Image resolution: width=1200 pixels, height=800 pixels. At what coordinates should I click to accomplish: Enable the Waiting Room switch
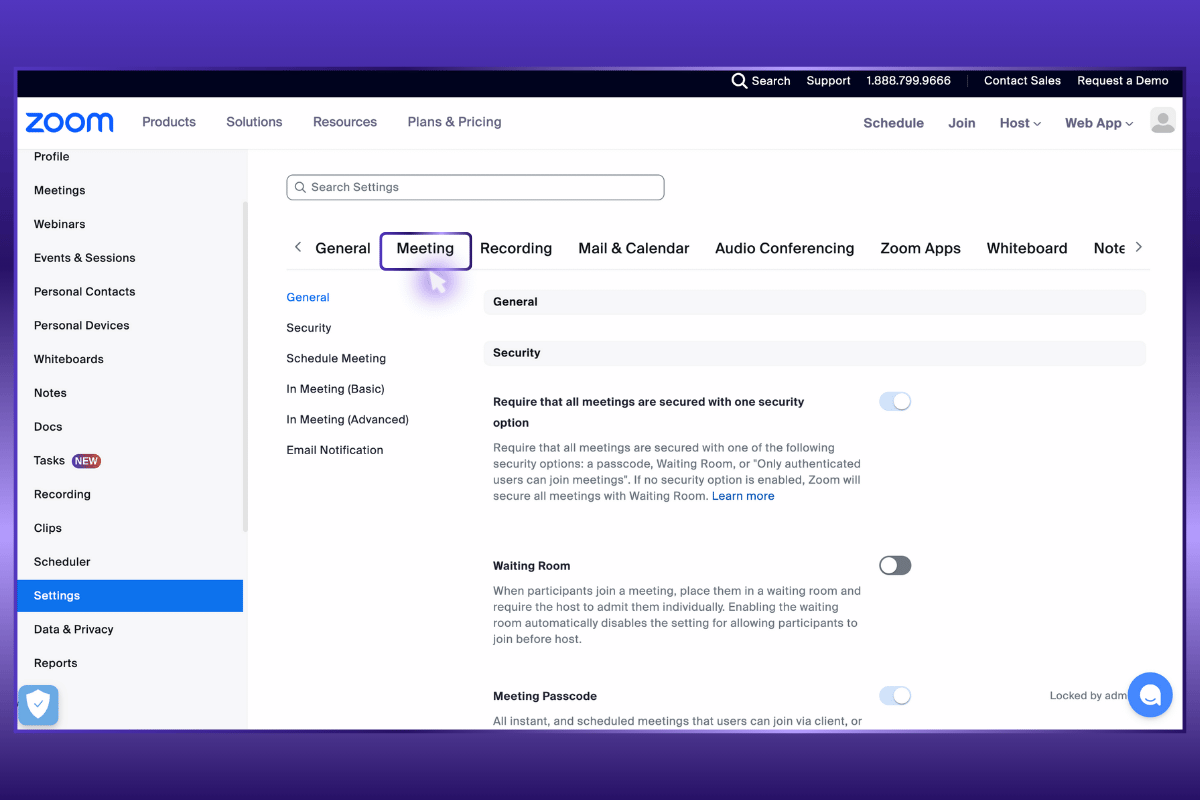[895, 565]
